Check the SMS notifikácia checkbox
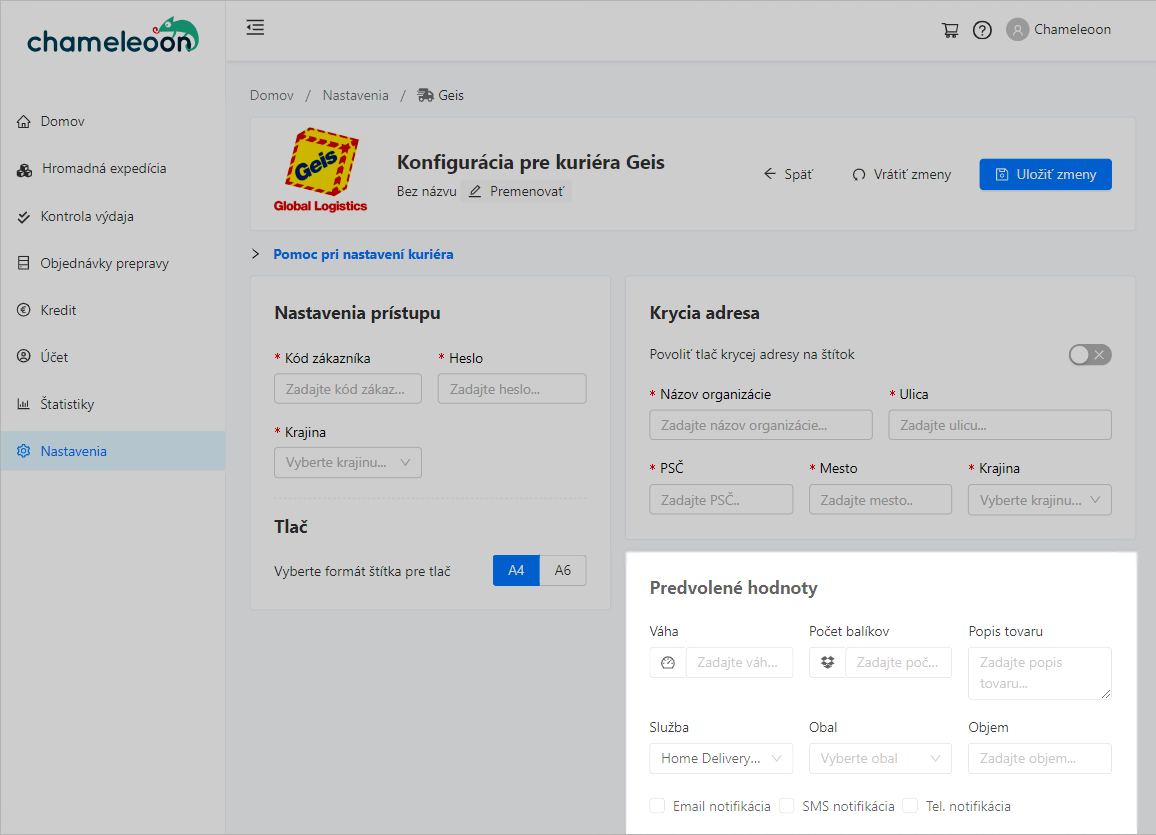The image size is (1156, 835). tap(787, 806)
